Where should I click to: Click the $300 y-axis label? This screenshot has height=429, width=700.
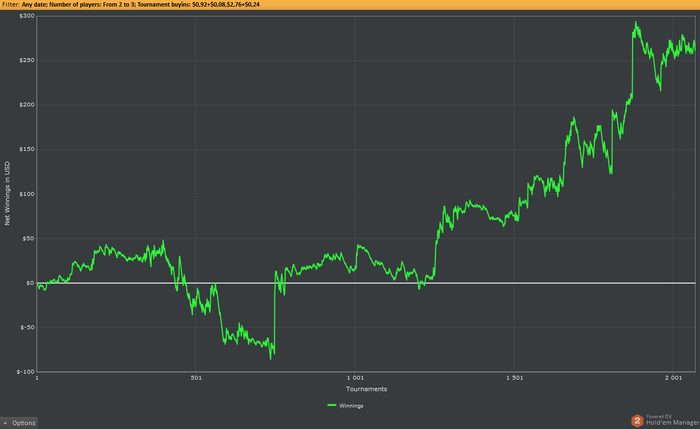pyautogui.click(x=27, y=16)
